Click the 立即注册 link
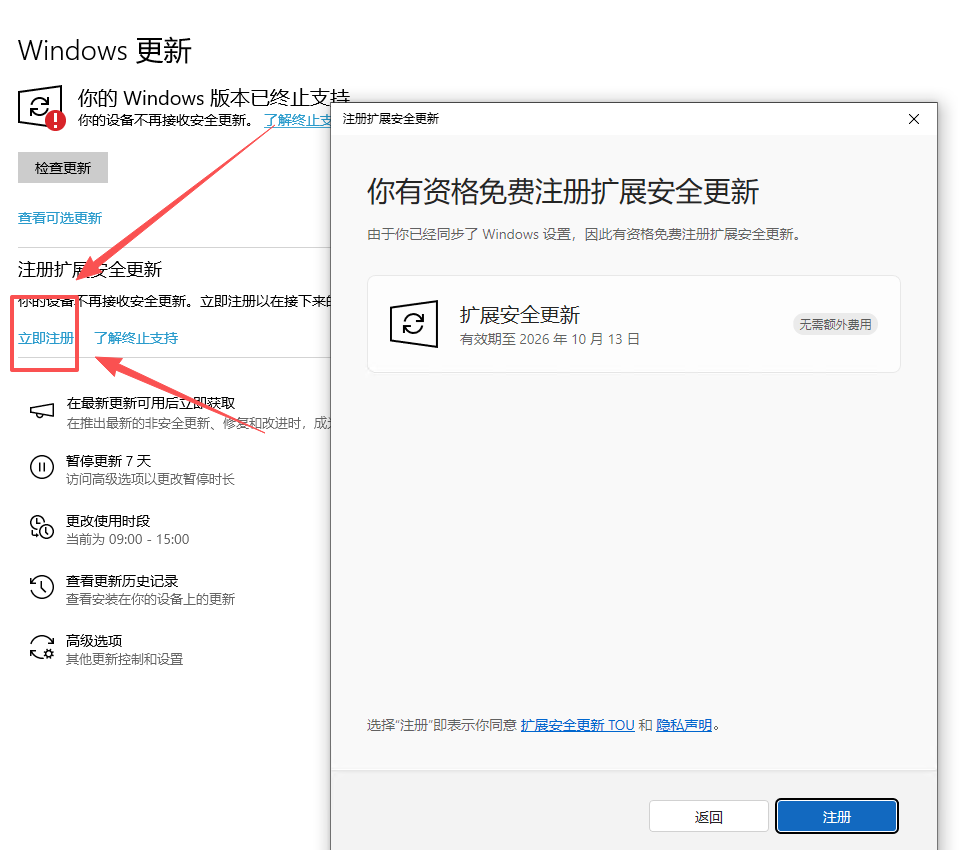 (46, 338)
